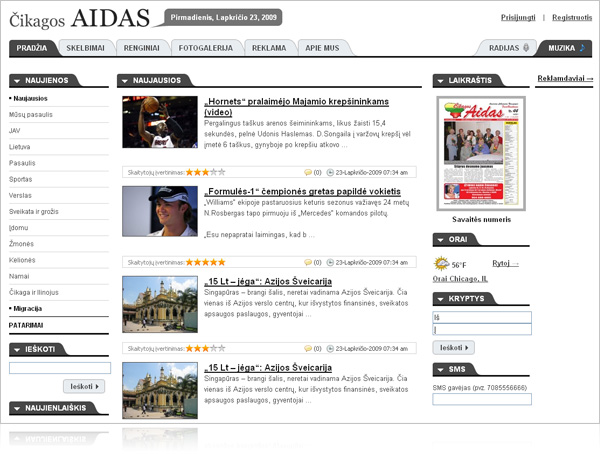Open the Orai Chicago, IL link
This screenshot has height=454, width=600.
pos(460,279)
